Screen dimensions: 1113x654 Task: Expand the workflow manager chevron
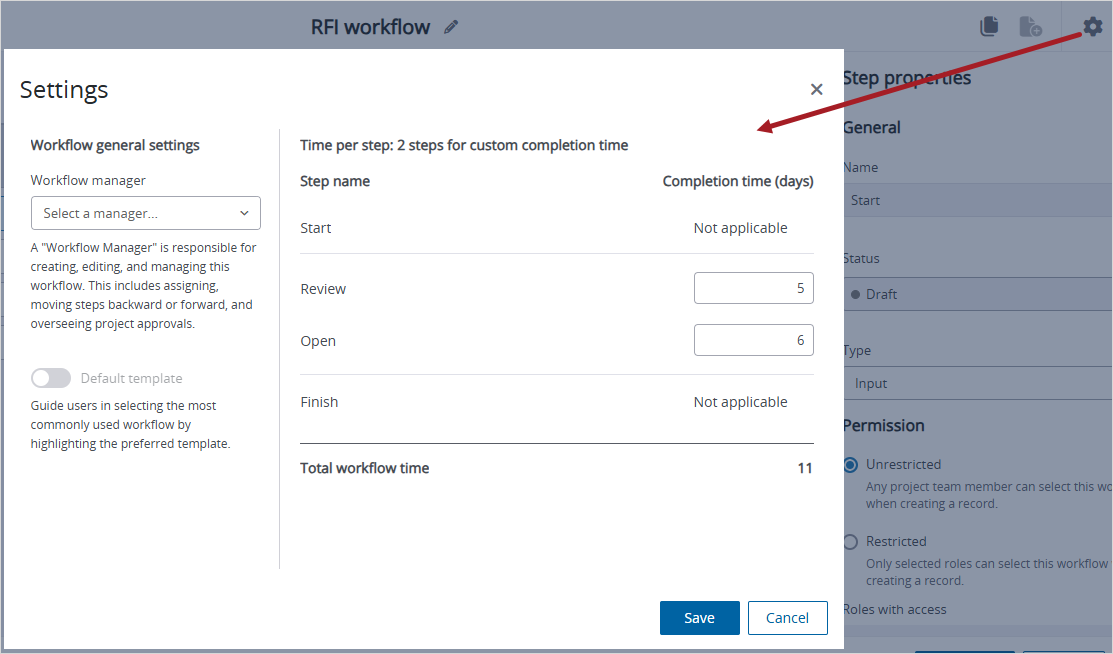point(243,213)
